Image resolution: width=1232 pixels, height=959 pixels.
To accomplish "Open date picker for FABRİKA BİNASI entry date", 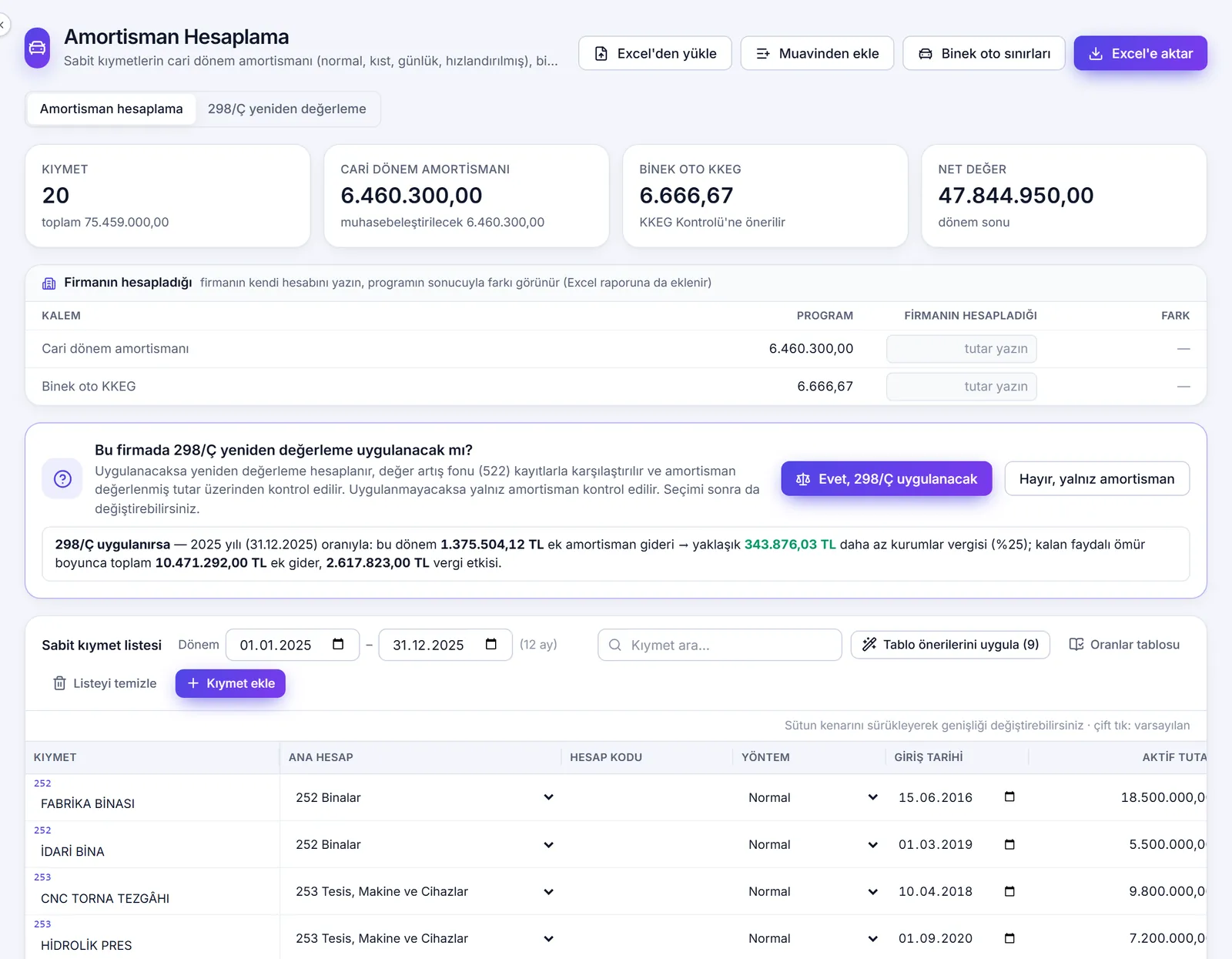I will tap(1009, 796).
